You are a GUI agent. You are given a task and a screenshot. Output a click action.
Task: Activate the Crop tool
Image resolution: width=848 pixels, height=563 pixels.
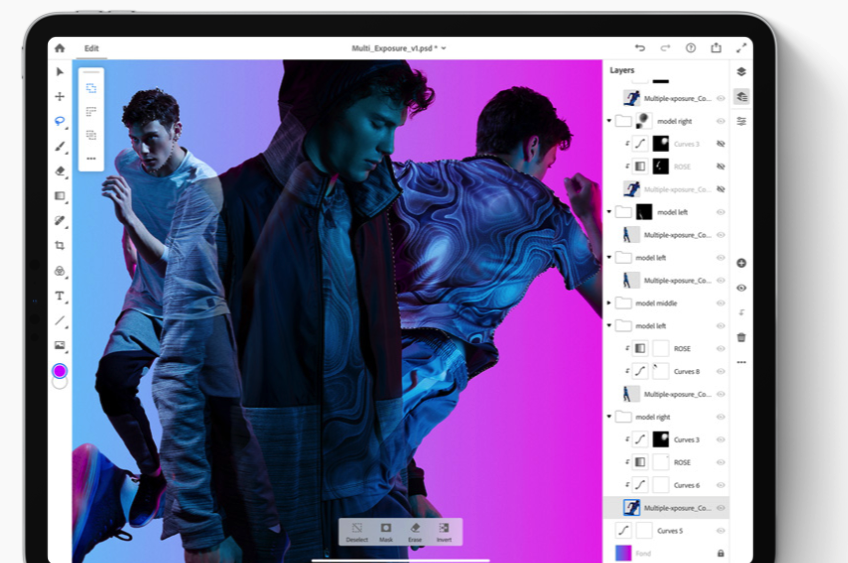pyautogui.click(x=59, y=245)
